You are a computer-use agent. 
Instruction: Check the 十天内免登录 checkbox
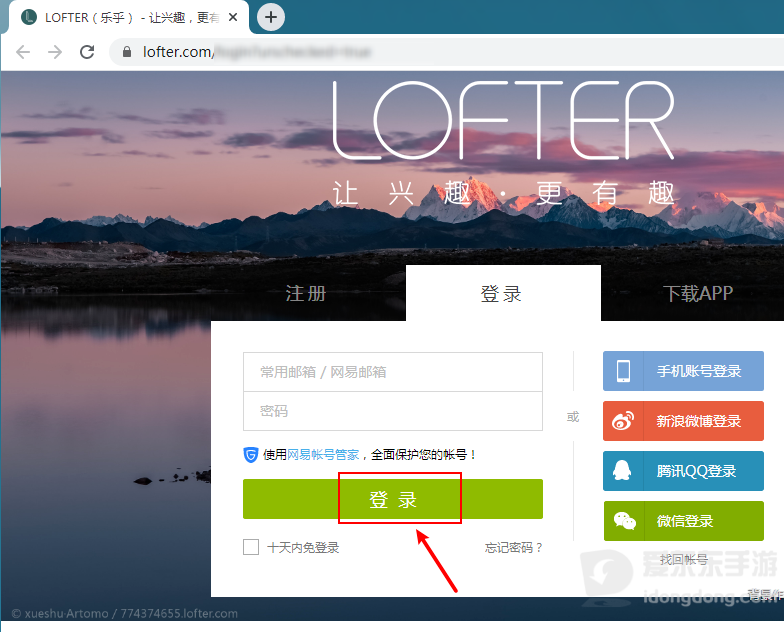tap(251, 547)
